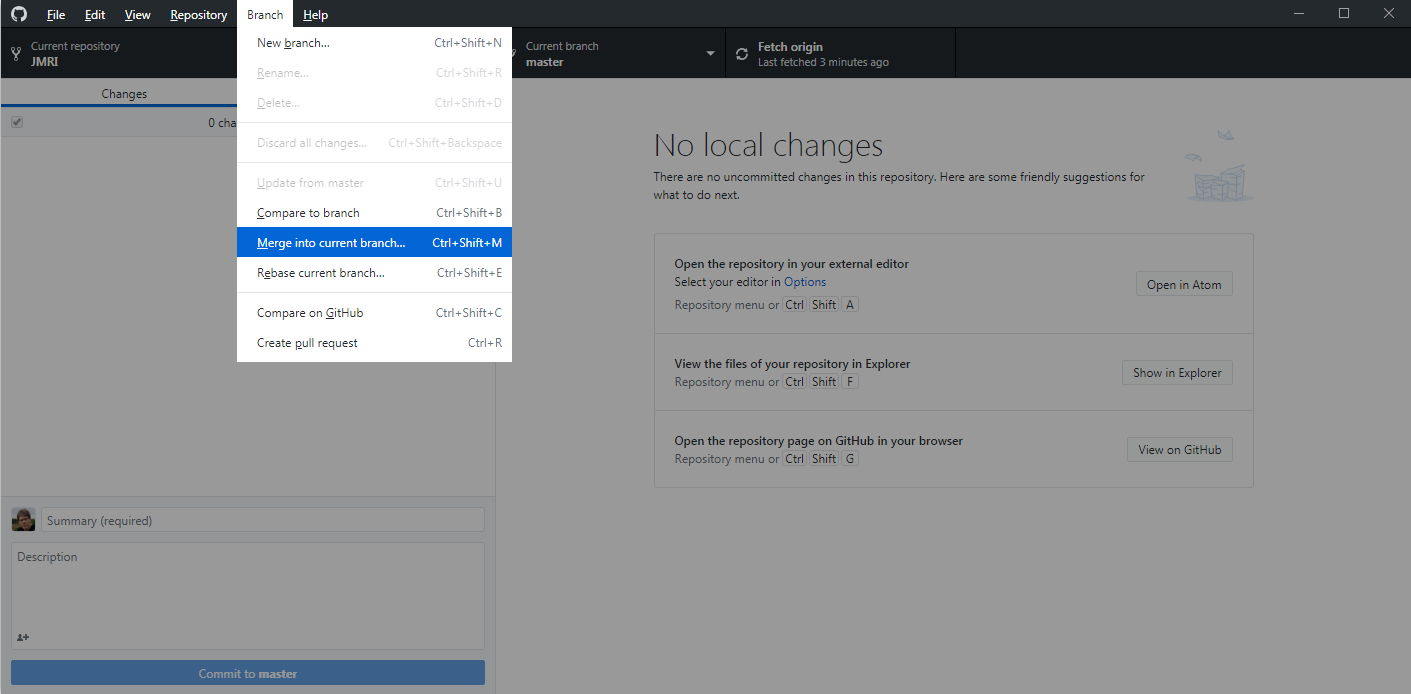Open the Repository menu in menu bar
The height and width of the screenshot is (694, 1411).
(198, 15)
